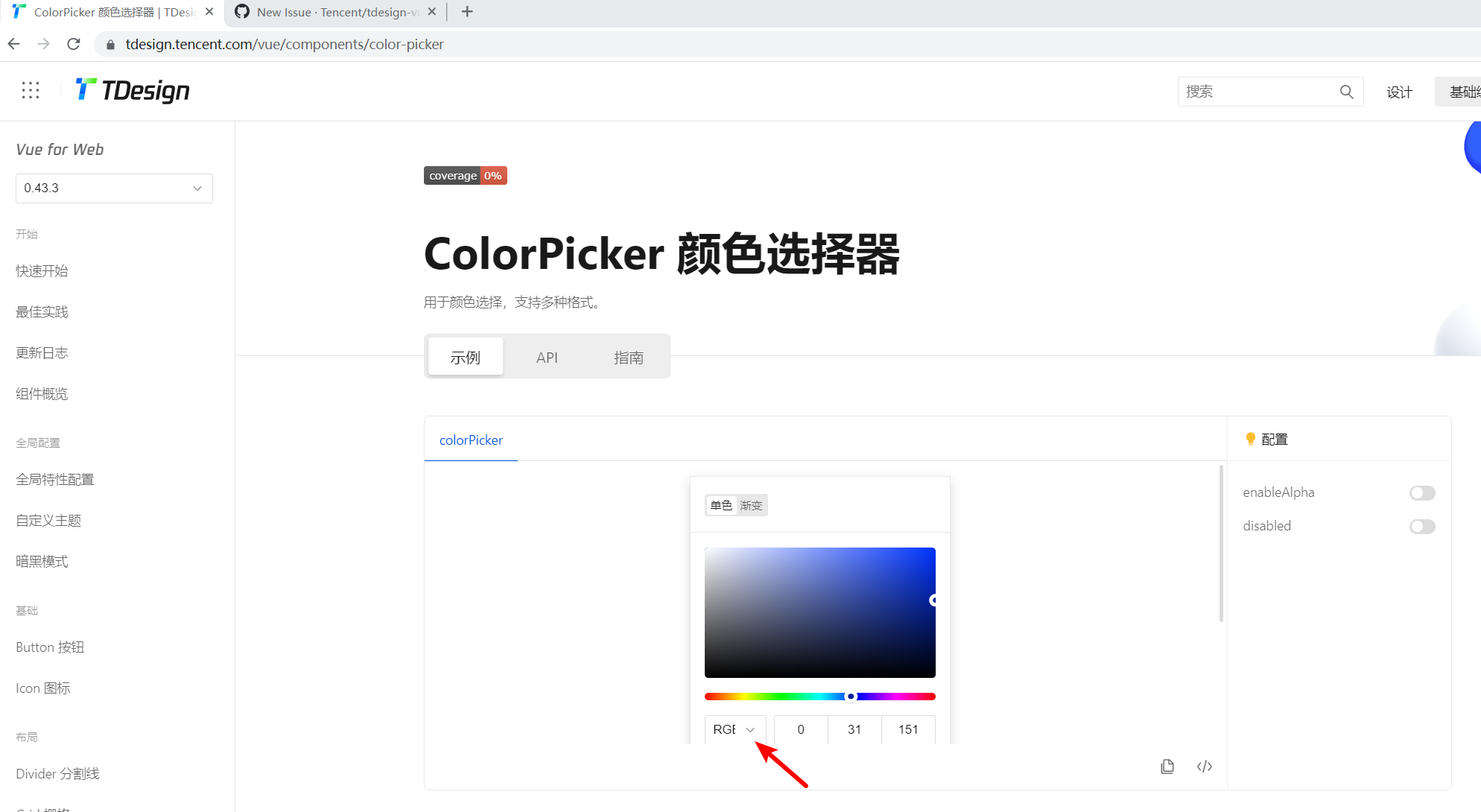Copy the colorPicker example code
The width and height of the screenshot is (1481, 812).
pos(1167,766)
